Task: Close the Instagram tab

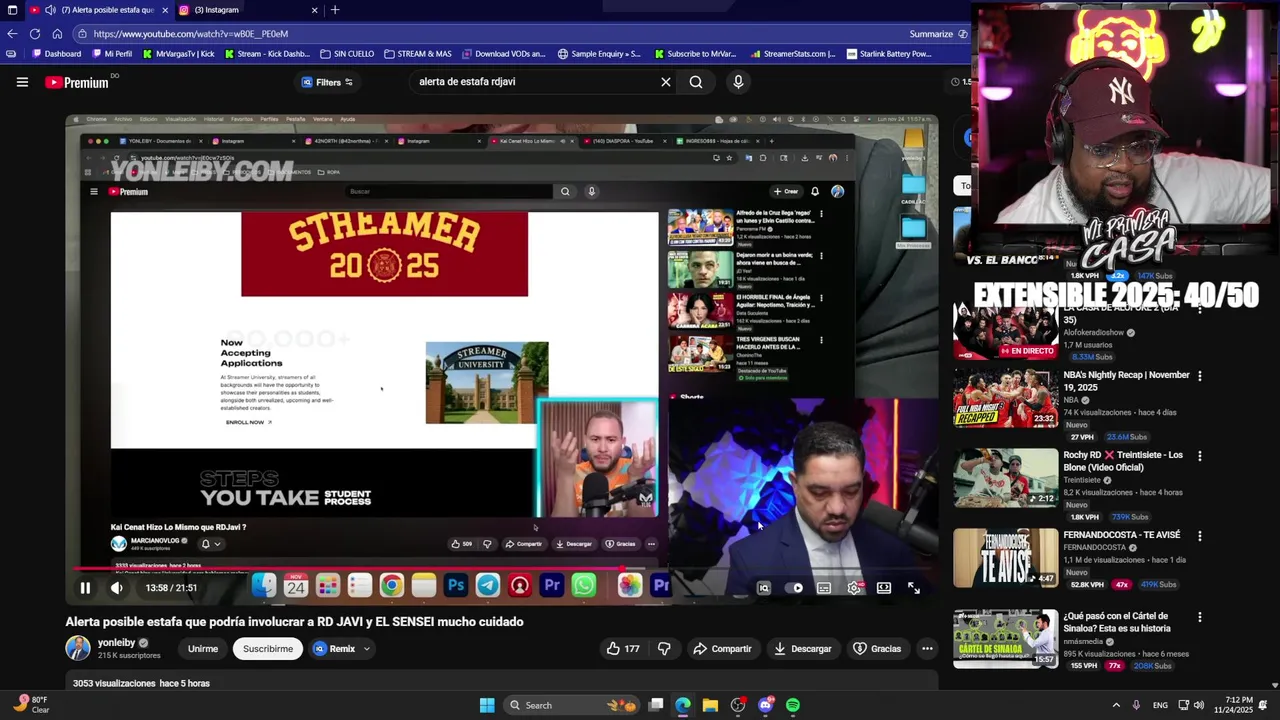Action: [314, 10]
